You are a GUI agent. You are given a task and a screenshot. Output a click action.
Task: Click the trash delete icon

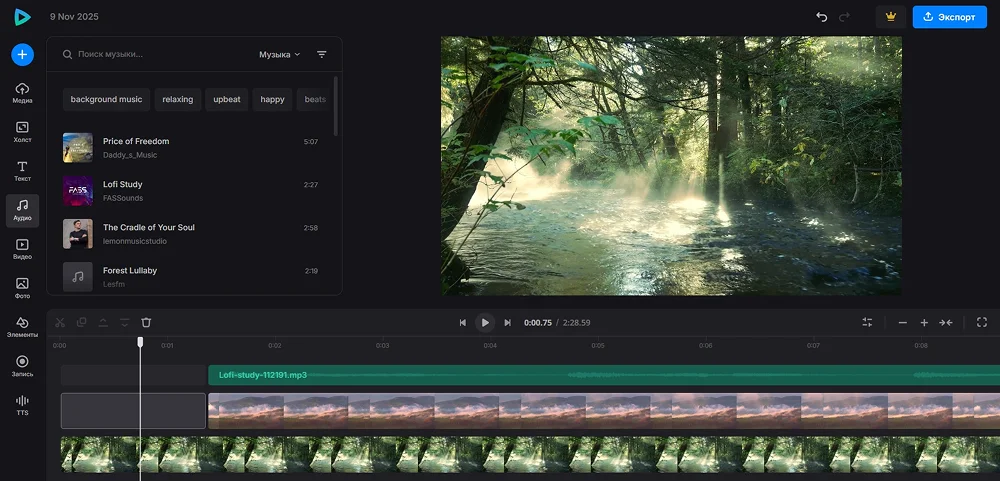click(146, 323)
